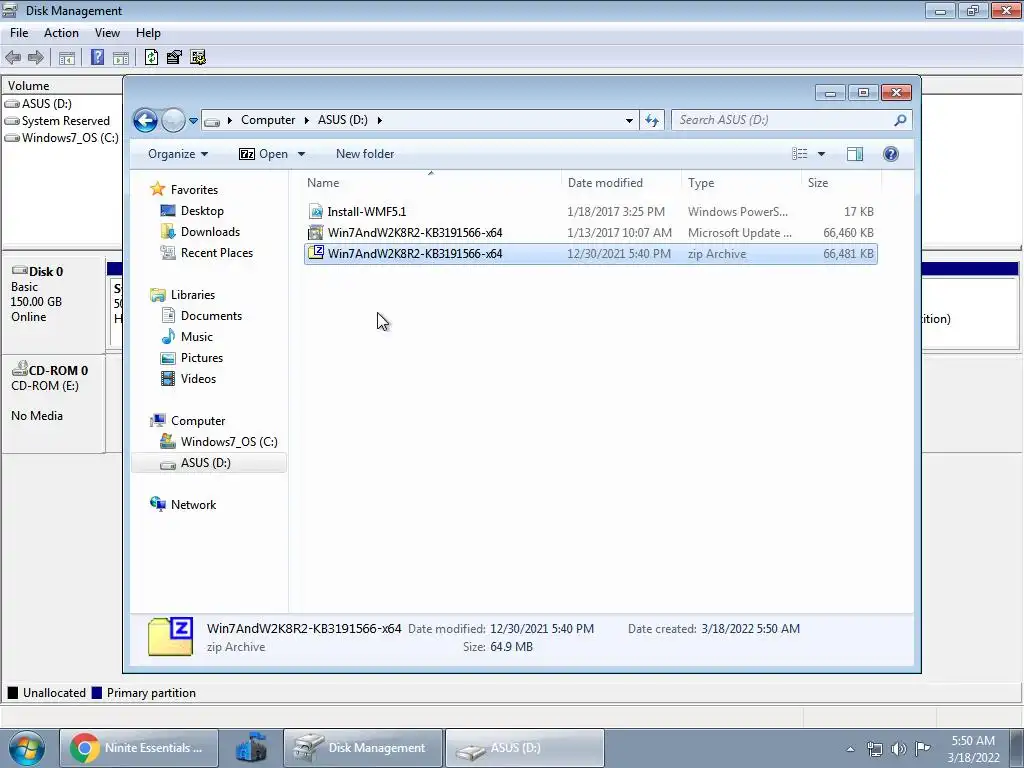The width and height of the screenshot is (1024, 768).
Task: Select Windows7_OS (C:) volume in Disk Management
Action: point(70,138)
